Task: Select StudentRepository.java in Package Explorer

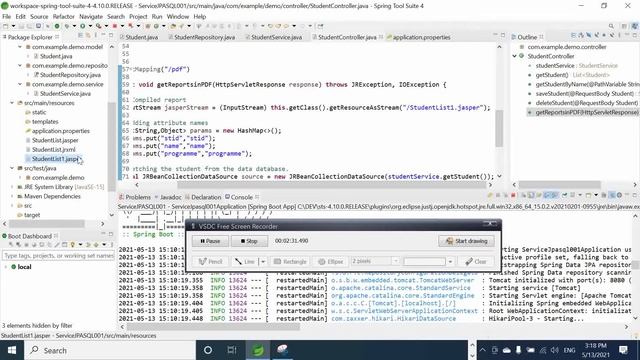Action: 70,75
